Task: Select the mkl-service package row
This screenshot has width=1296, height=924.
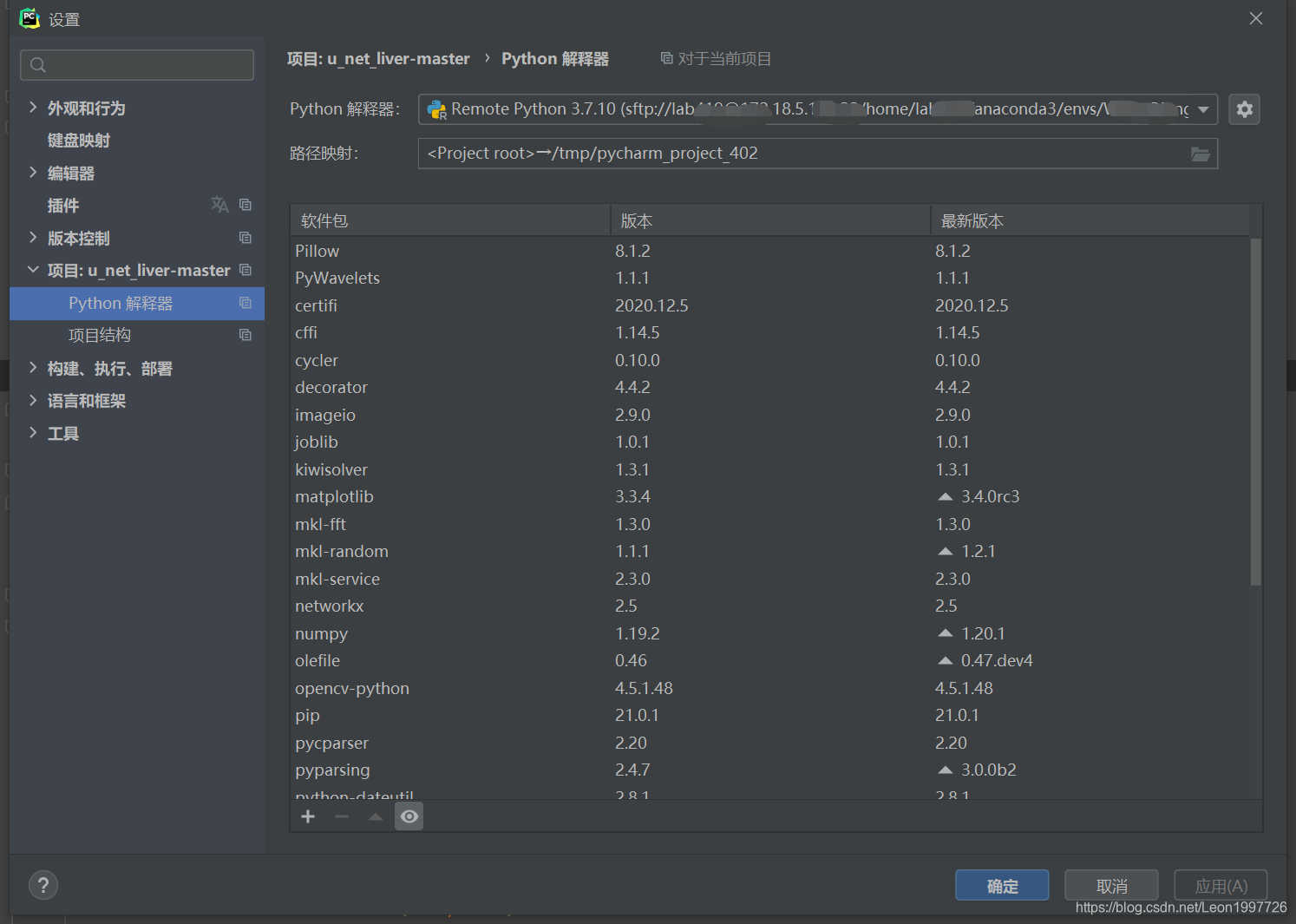Action: pyautogui.click(x=770, y=579)
